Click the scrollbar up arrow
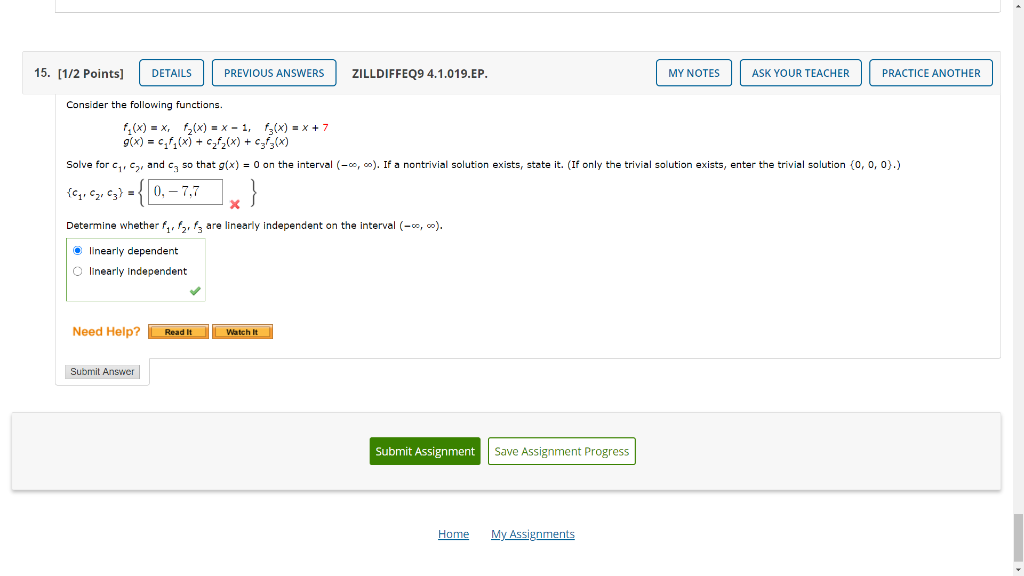The width and height of the screenshot is (1024, 576). 1017,7
